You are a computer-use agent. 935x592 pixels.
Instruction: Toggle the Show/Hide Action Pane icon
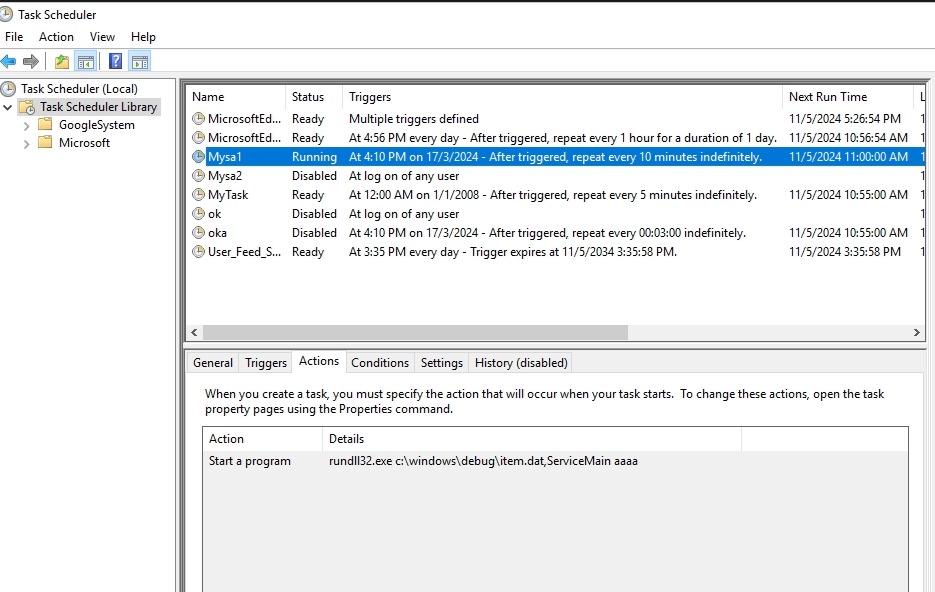tap(139, 62)
